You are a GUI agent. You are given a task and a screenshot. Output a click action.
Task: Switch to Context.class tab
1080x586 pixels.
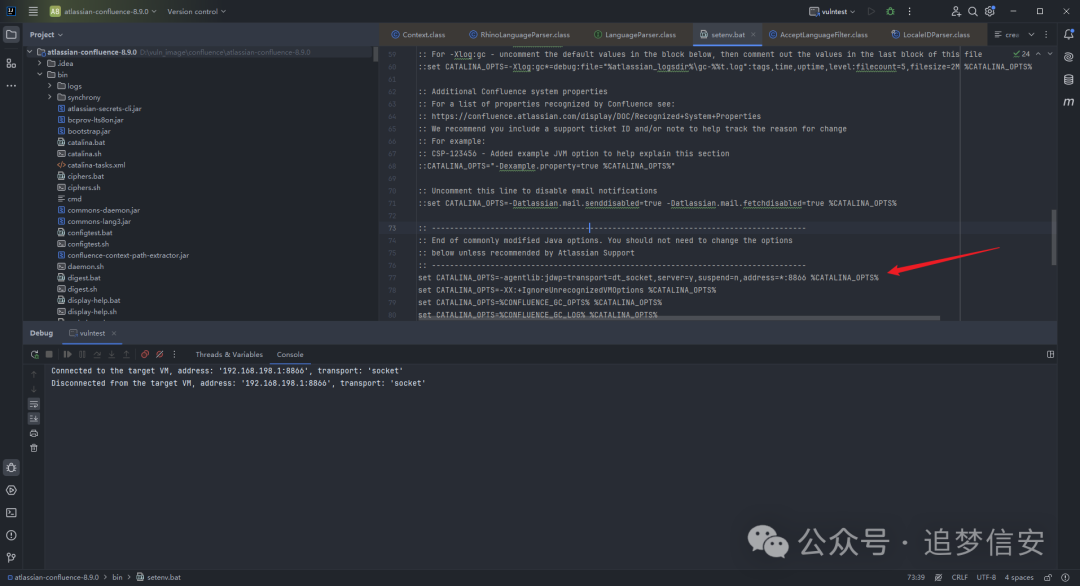[418, 34]
